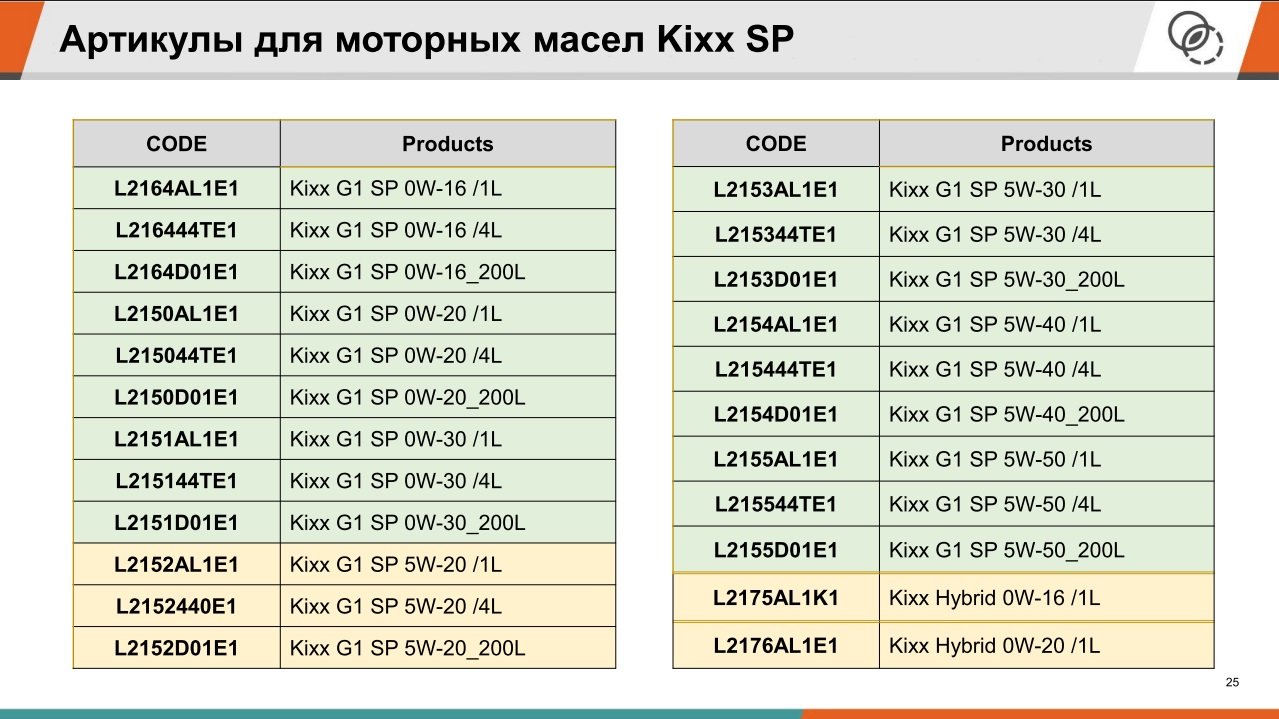The image size is (1279, 719).
Task: Select code cell L2152440E1
Action: coord(177,607)
